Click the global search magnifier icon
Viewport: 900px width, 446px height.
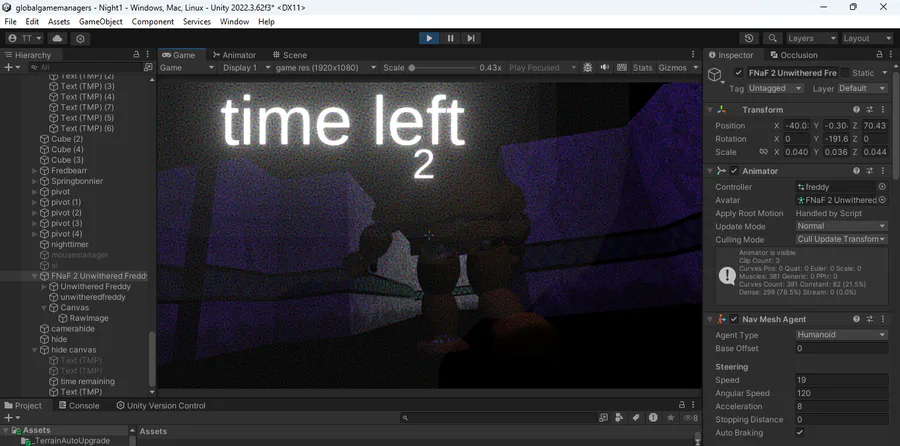click(x=773, y=38)
